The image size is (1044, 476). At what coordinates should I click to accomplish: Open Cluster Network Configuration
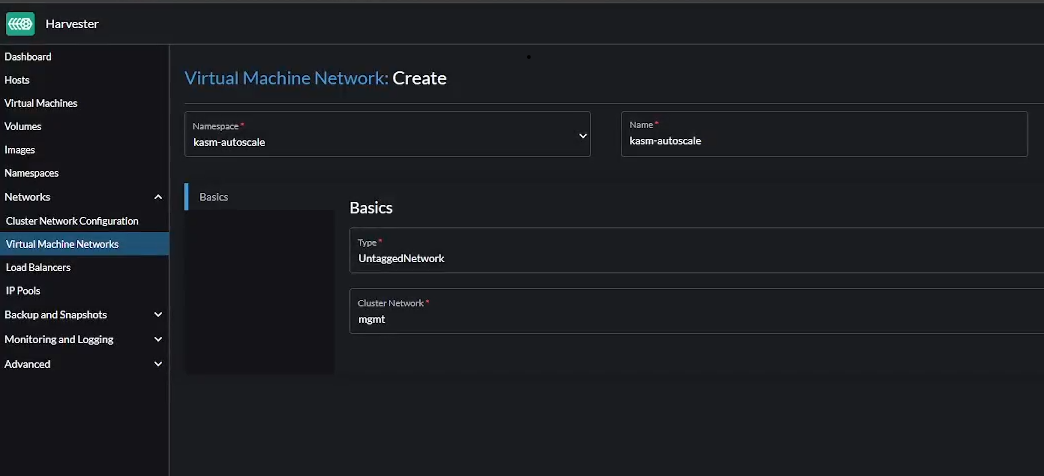click(x=72, y=221)
